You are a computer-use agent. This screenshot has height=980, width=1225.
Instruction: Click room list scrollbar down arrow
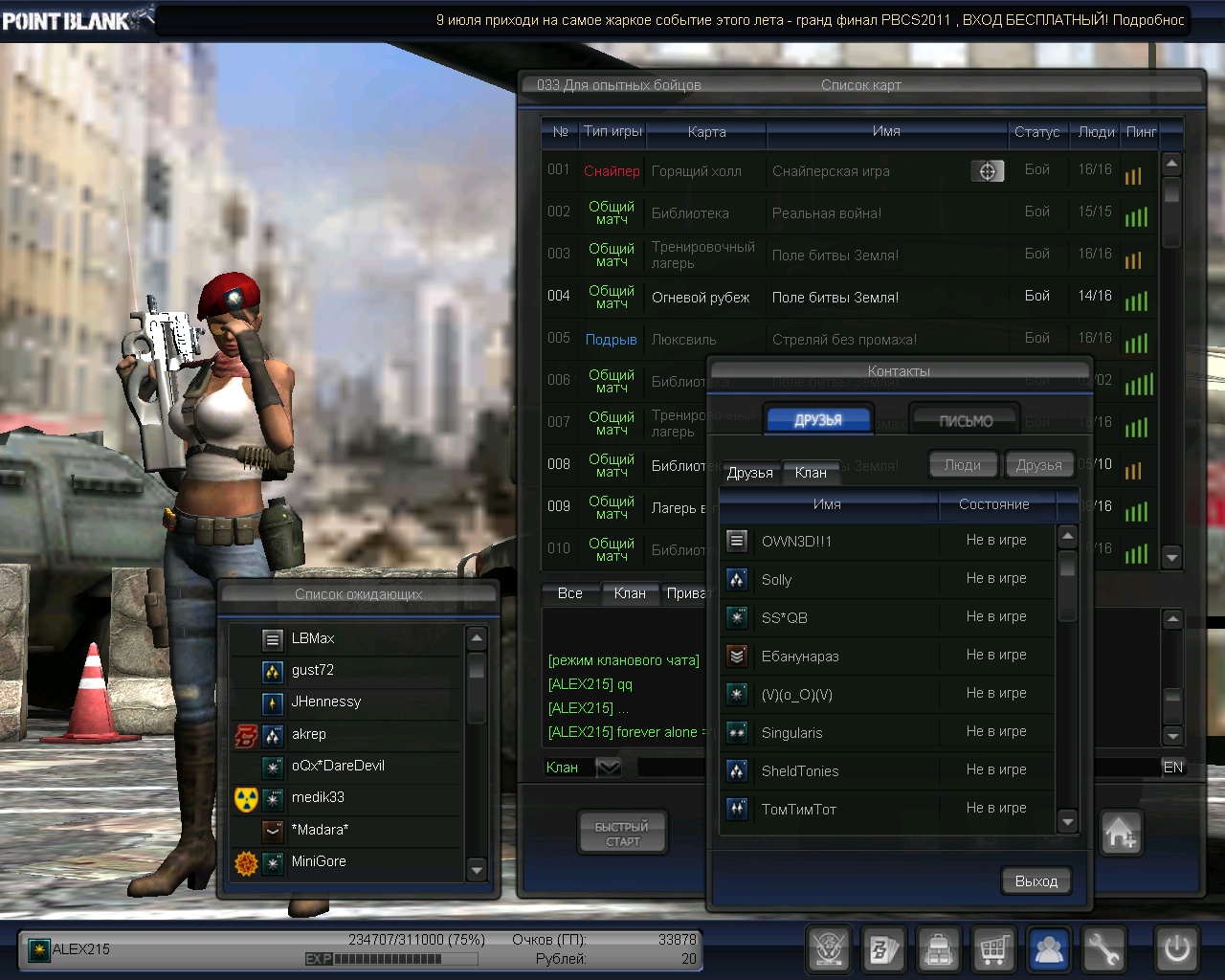[x=1171, y=557]
